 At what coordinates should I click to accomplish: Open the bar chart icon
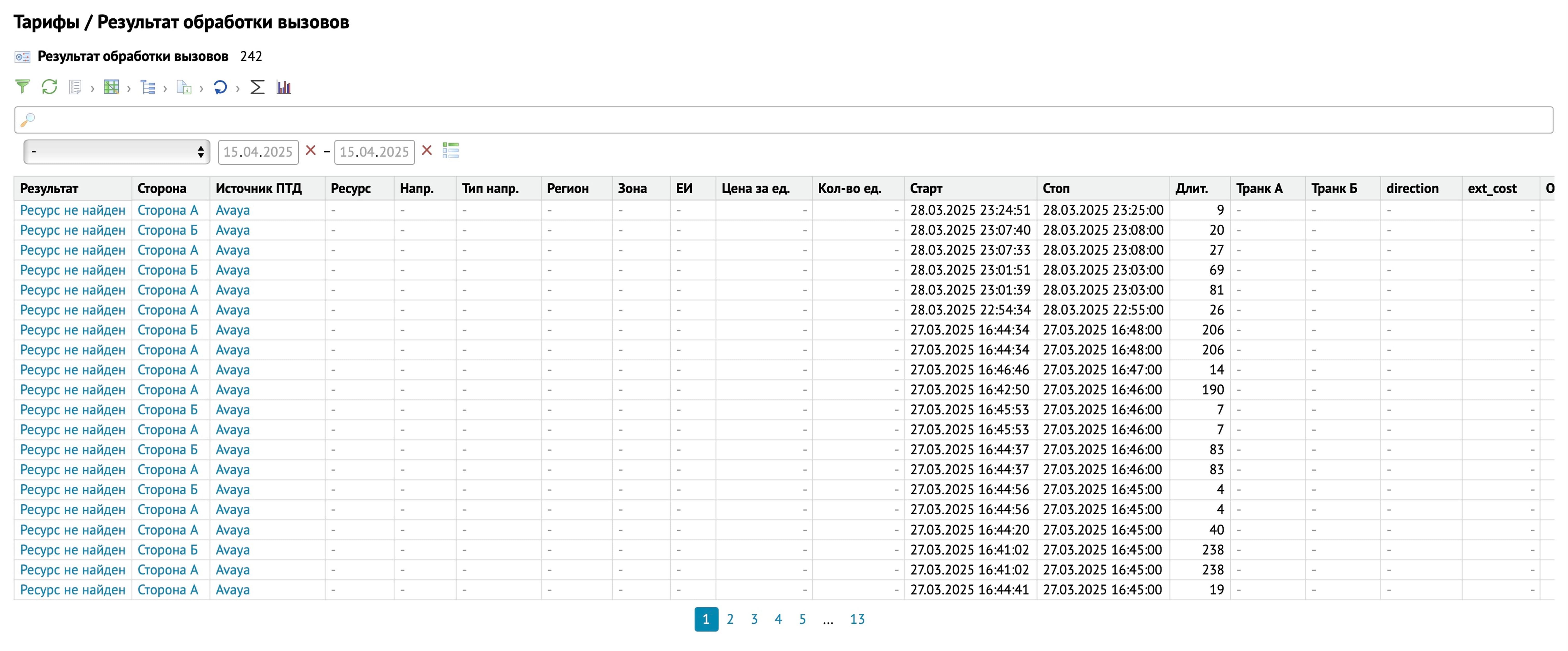tap(284, 87)
